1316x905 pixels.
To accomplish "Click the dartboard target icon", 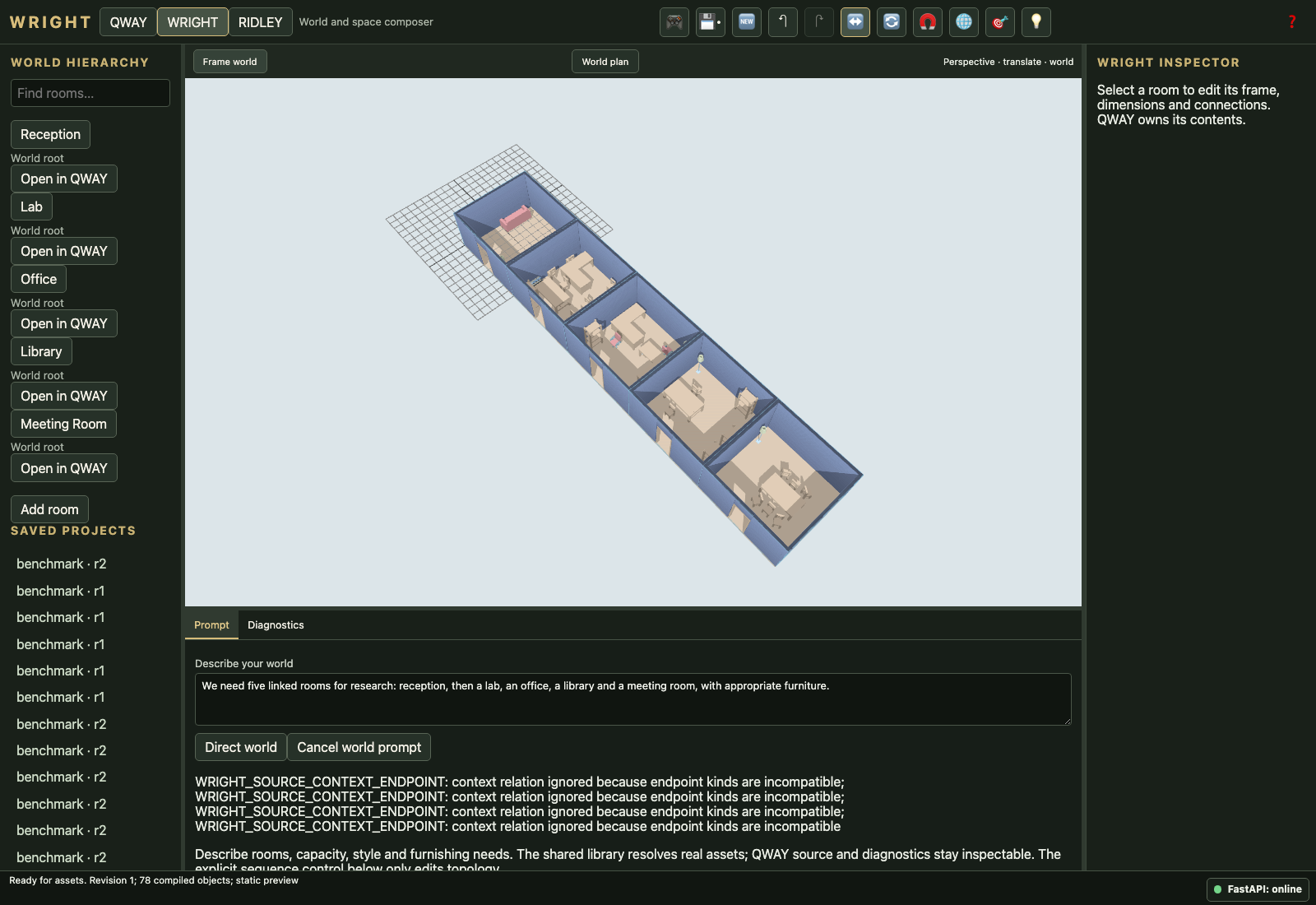I will click(x=1000, y=22).
